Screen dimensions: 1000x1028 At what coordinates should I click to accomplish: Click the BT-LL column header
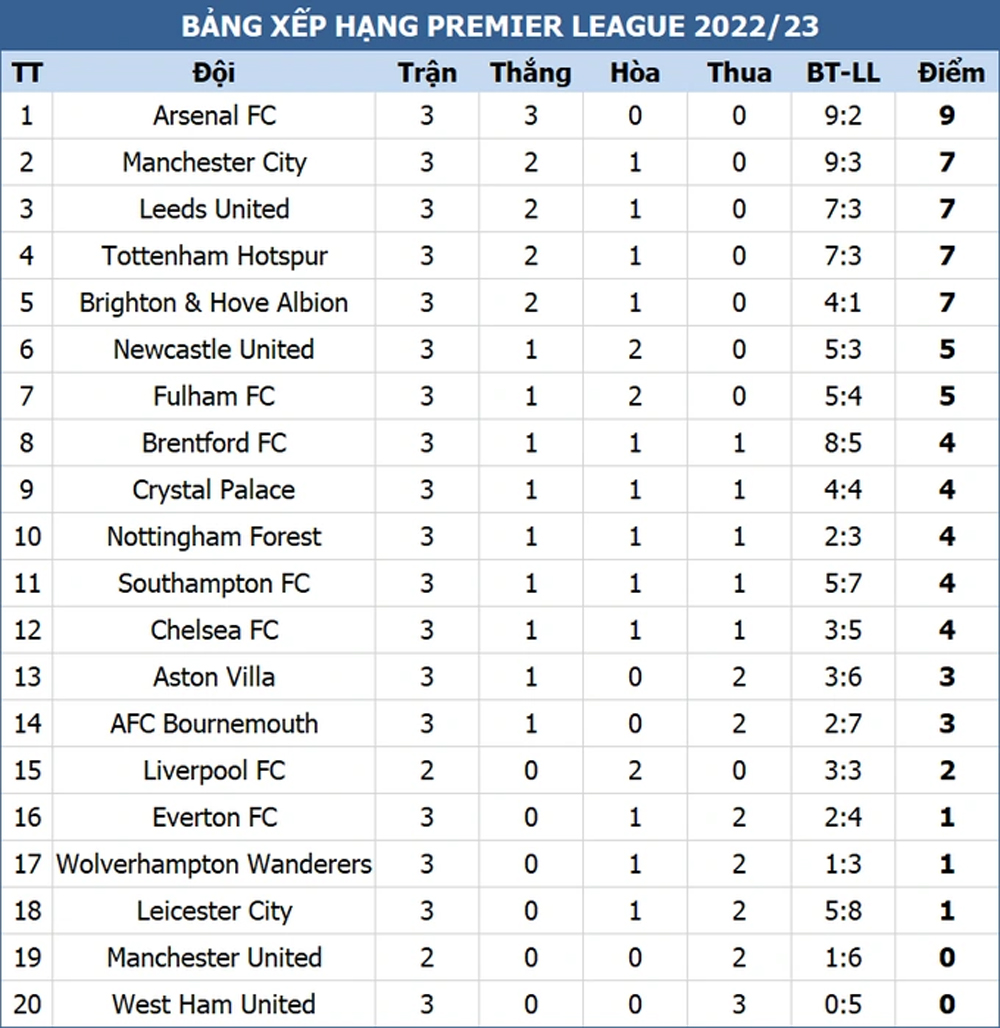pos(843,72)
